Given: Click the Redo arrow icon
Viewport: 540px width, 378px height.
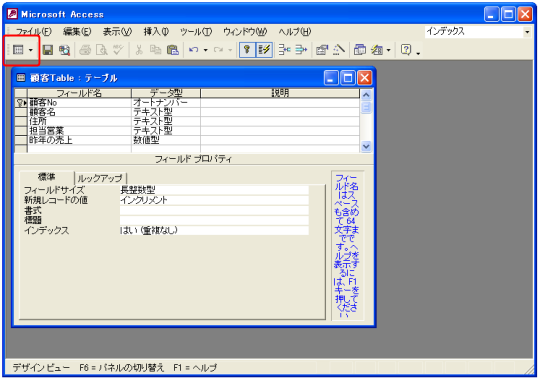Looking at the screenshot, I should point(218,50).
